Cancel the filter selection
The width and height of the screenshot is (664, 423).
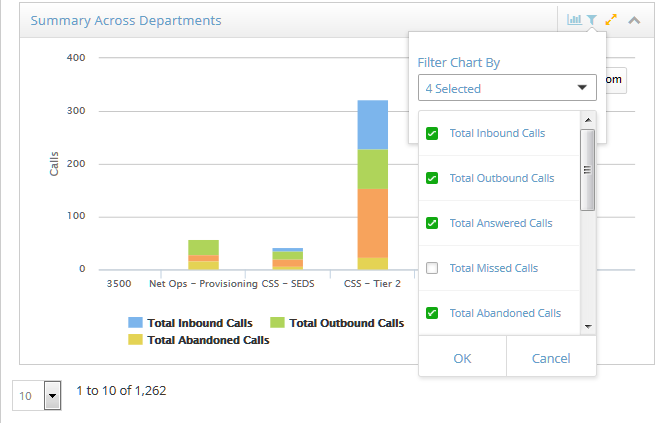pyautogui.click(x=551, y=358)
